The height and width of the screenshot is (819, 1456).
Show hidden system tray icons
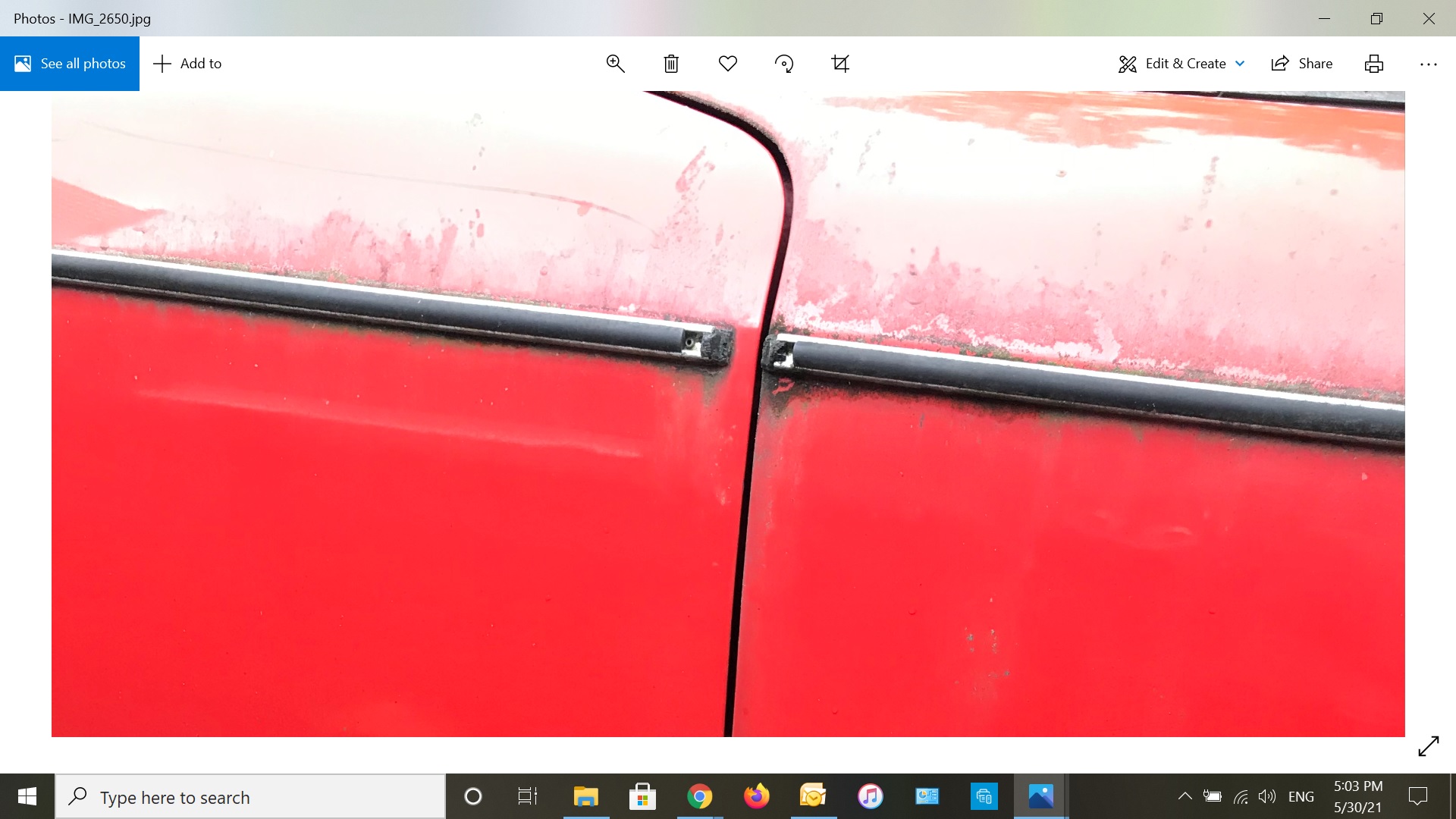(x=1185, y=796)
